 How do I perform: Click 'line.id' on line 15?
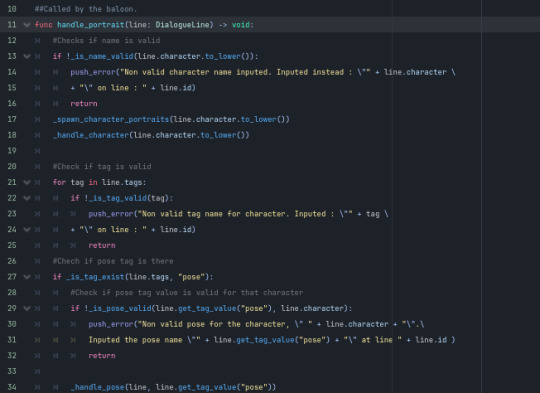(176, 88)
